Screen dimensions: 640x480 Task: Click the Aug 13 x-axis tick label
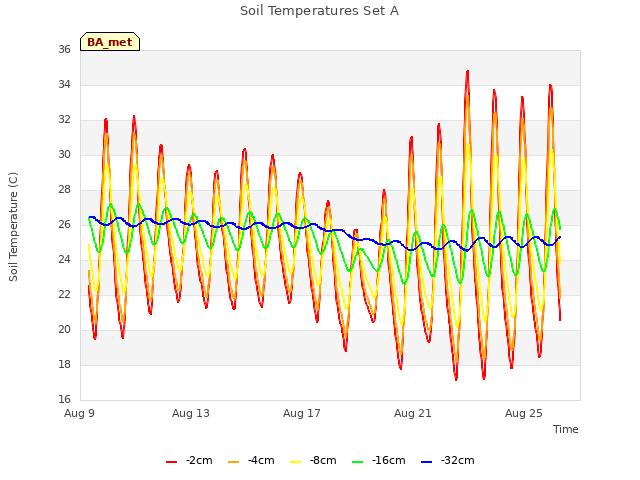(191, 413)
